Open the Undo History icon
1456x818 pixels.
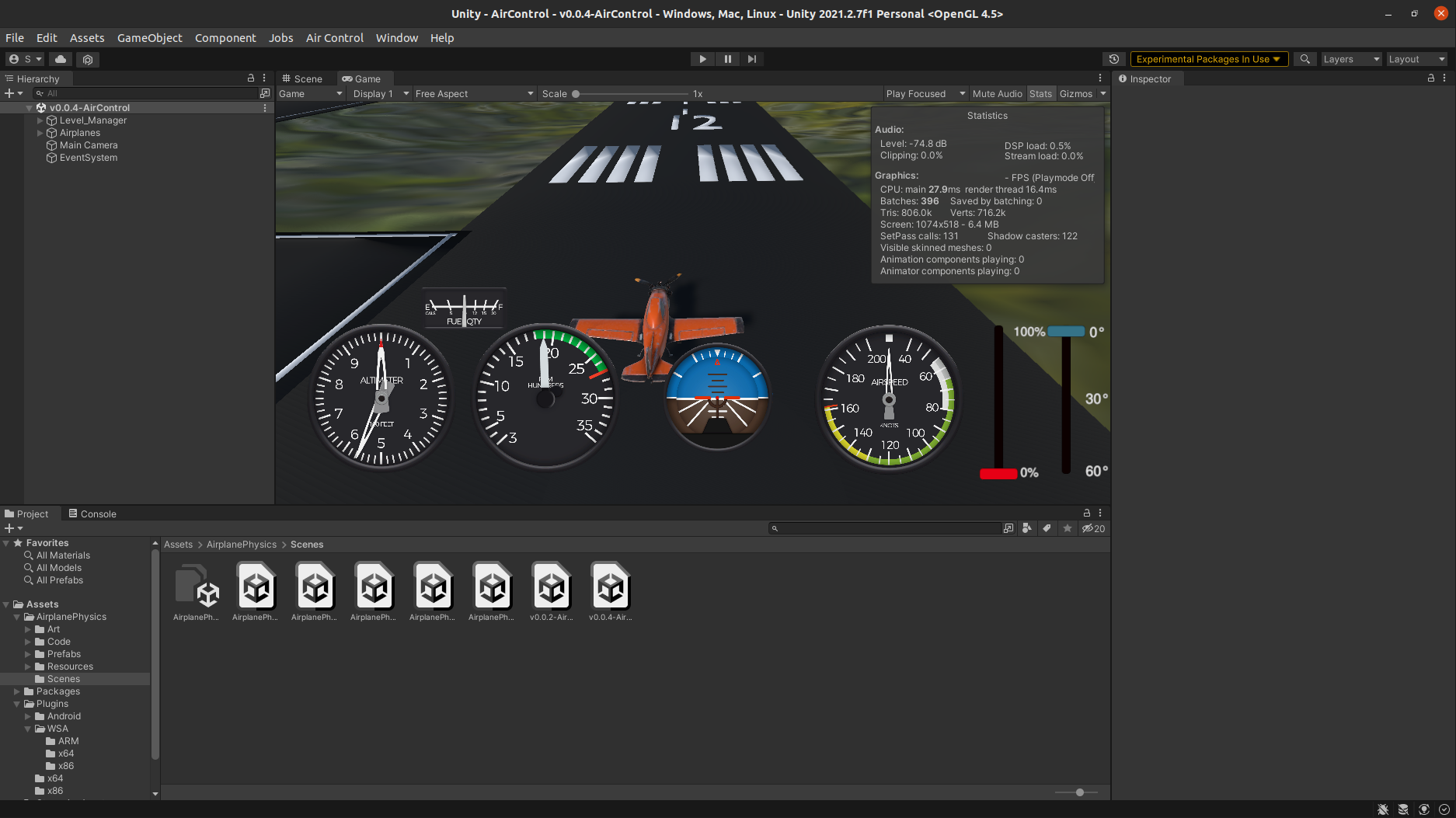[1113, 59]
